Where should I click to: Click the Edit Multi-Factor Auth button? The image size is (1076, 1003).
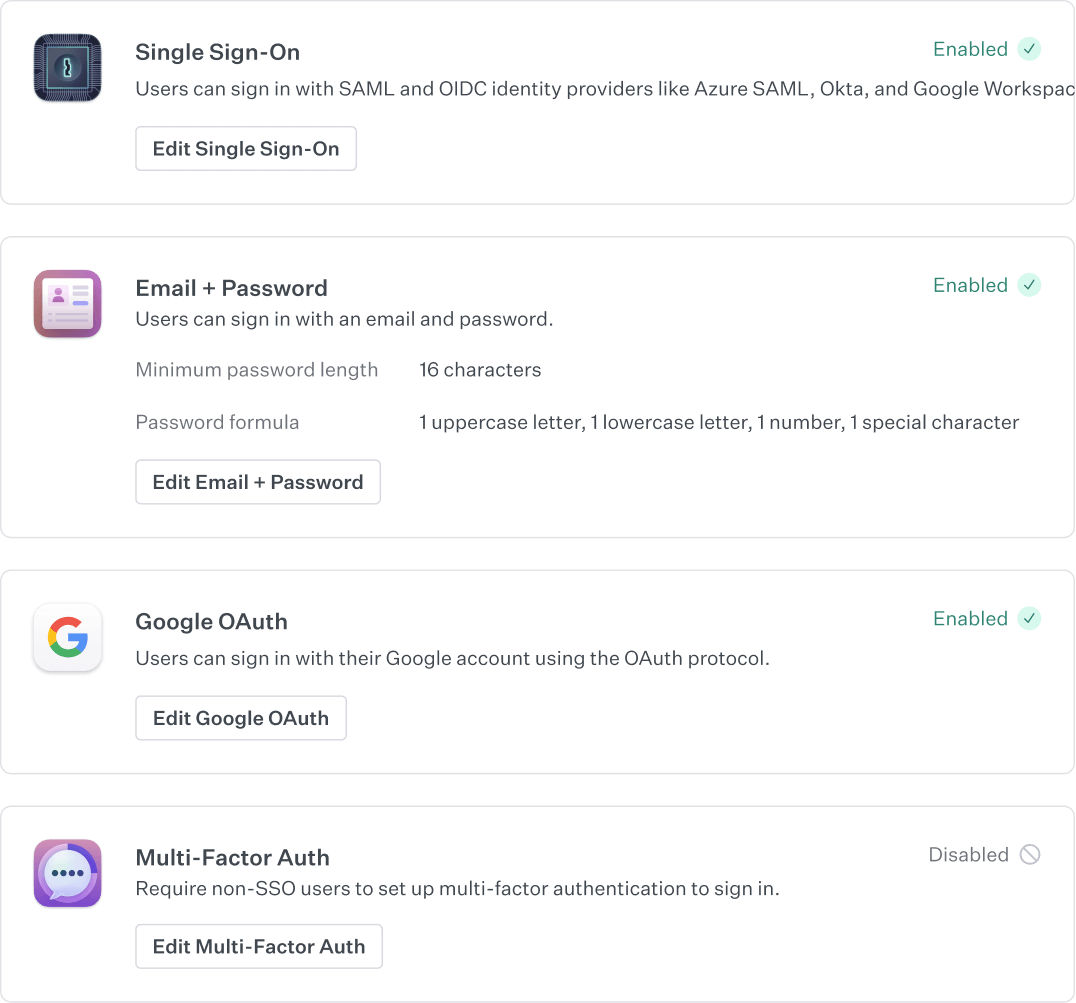coord(258,946)
